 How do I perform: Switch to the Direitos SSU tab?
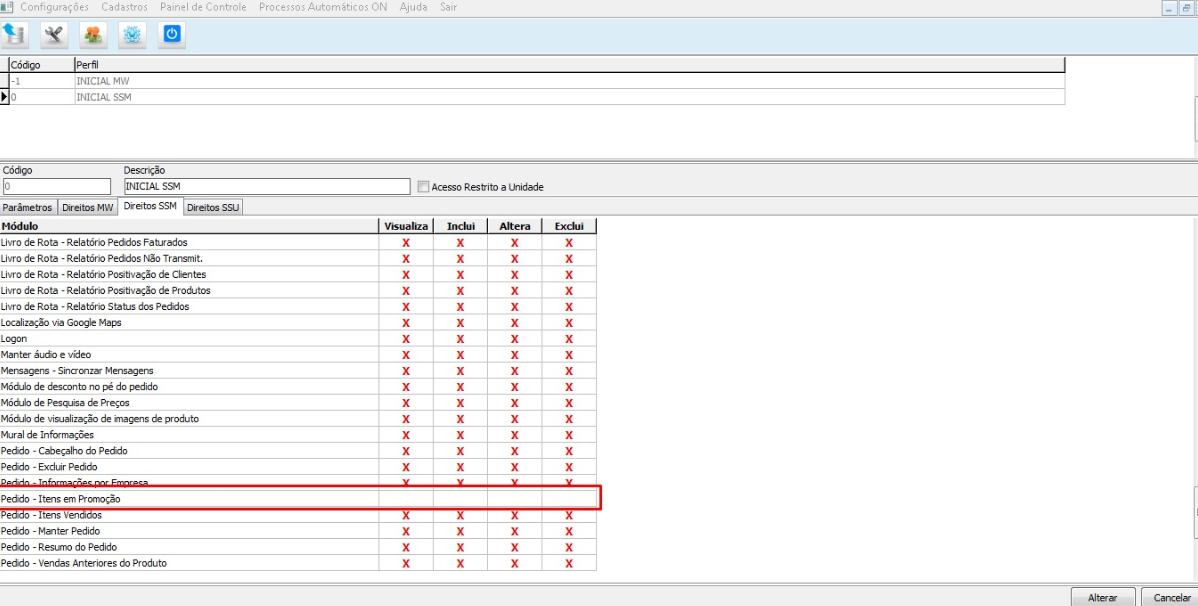pyautogui.click(x=213, y=207)
